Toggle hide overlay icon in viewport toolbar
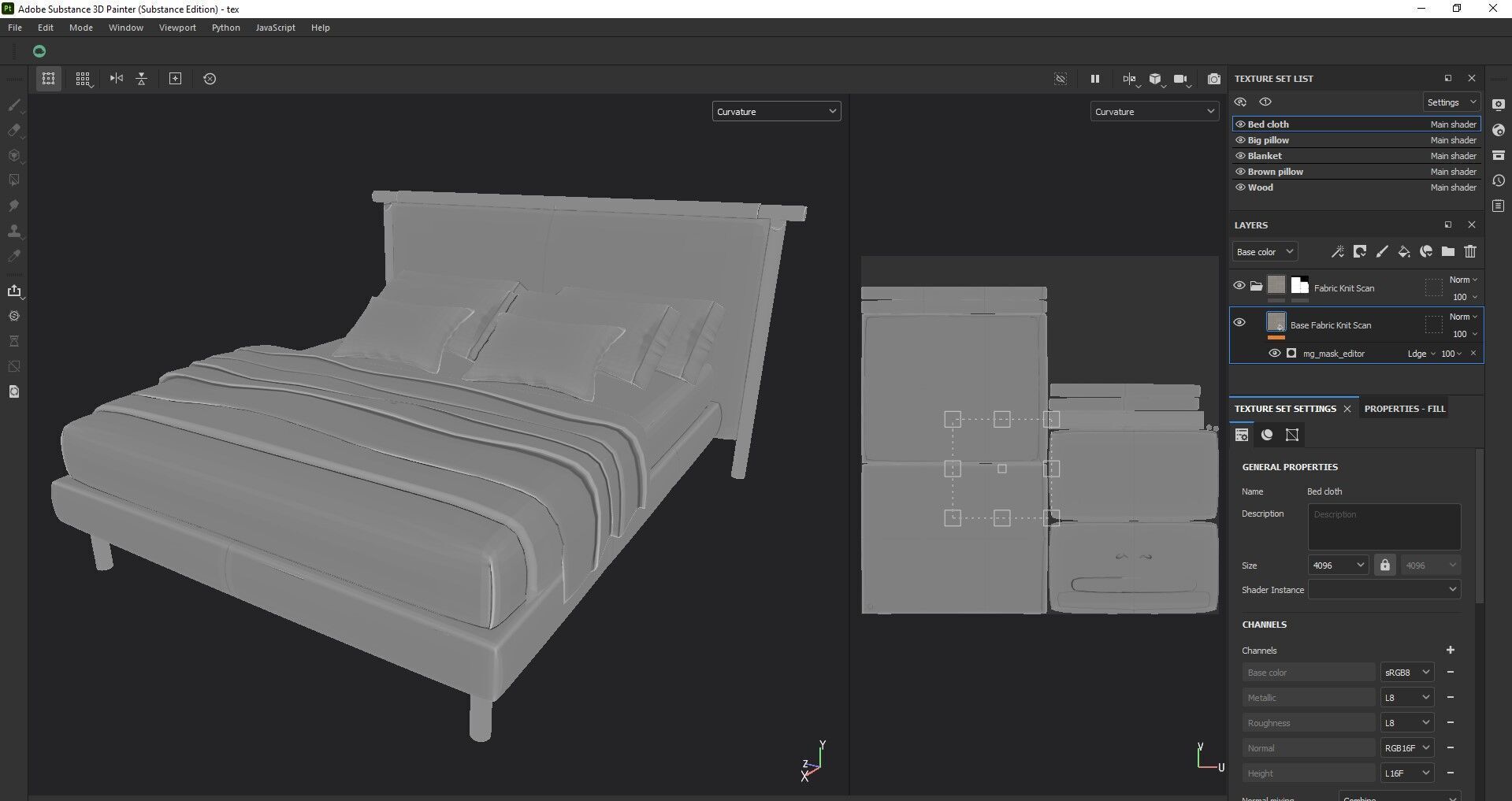The width and height of the screenshot is (1512, 801). (1061, 79)
